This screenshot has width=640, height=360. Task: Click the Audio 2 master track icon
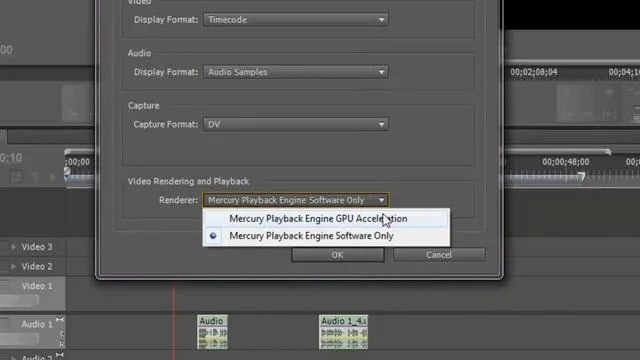pyautogui.click(x=60, y=355)
